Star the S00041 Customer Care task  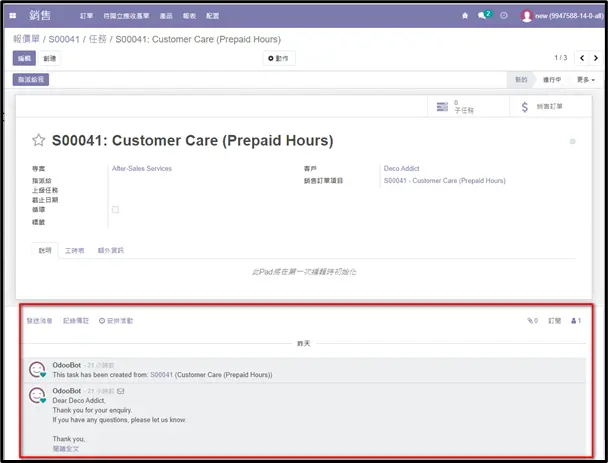[x=38, y=140]
